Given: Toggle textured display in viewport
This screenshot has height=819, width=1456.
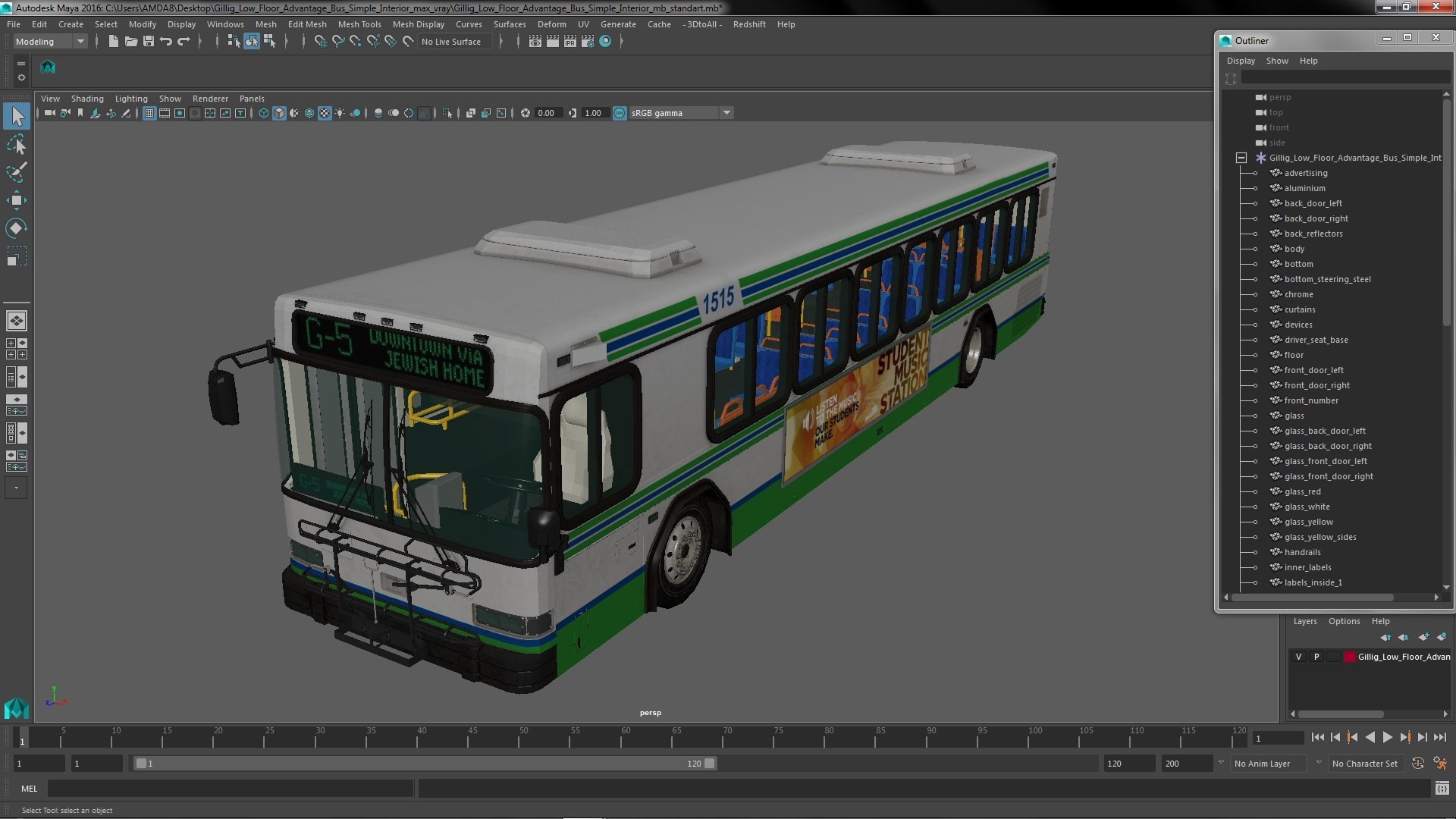Looking at the screenshot, I should tap(325, 113).
